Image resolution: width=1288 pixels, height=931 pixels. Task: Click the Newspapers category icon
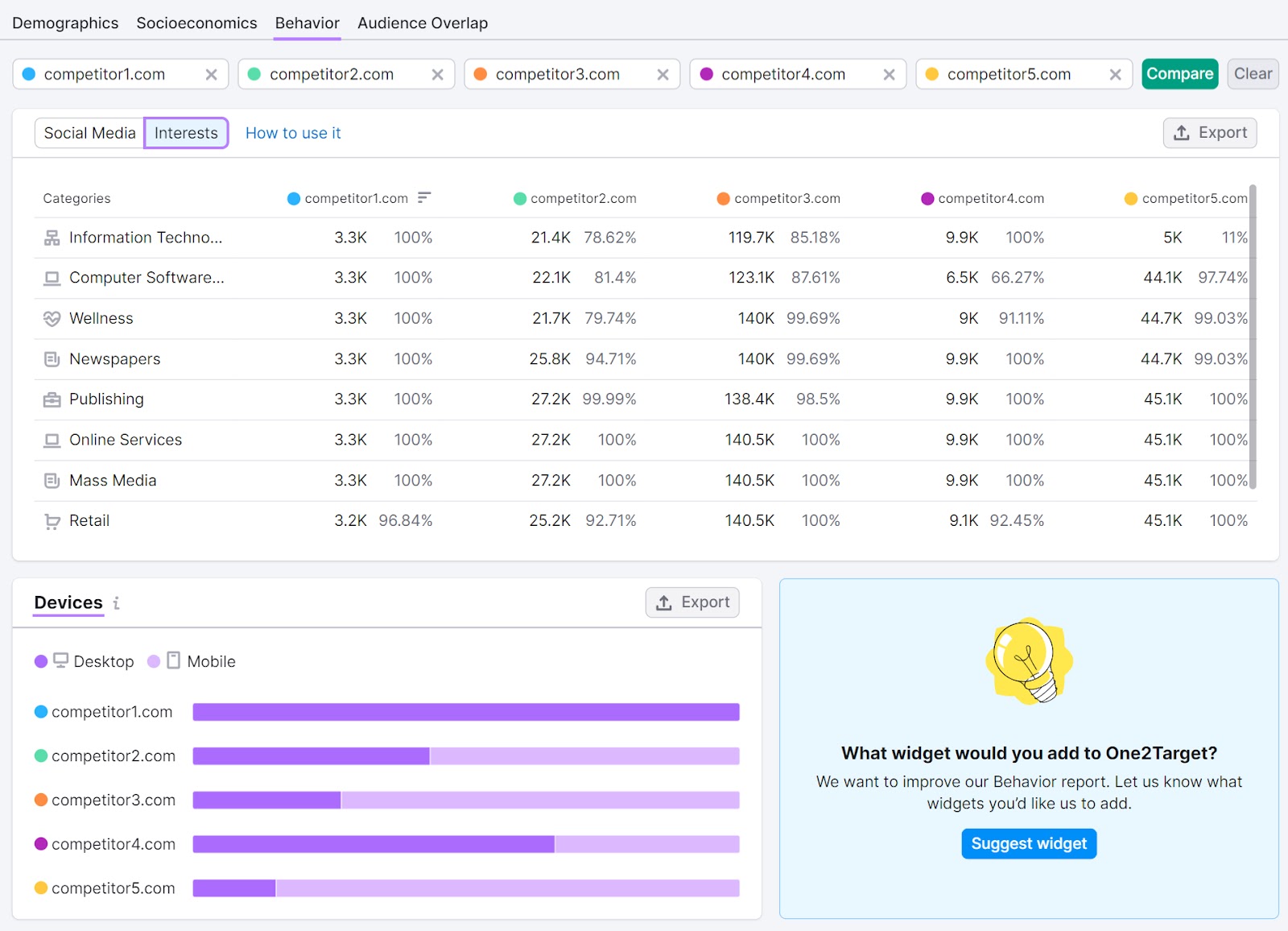pyautogui.click(x=52, y=358)
